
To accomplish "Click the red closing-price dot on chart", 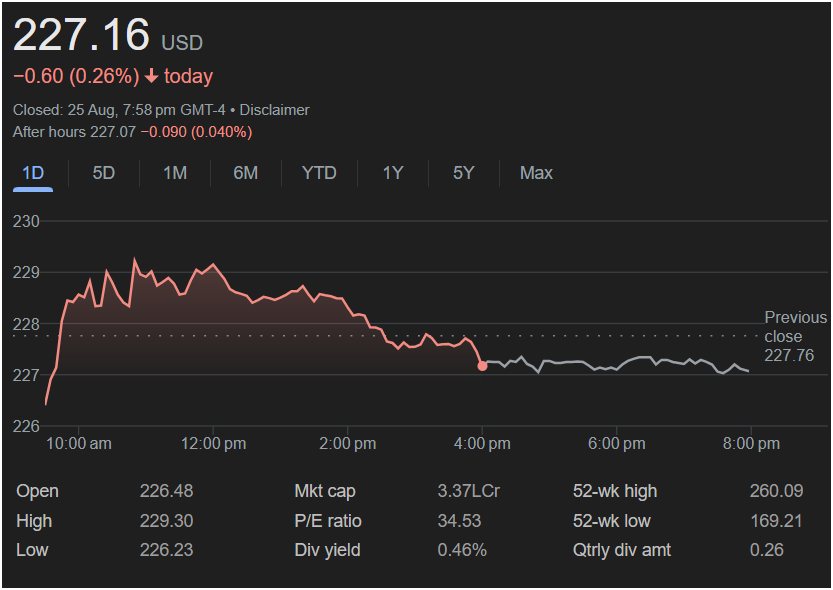I will [x=482, y=366].
